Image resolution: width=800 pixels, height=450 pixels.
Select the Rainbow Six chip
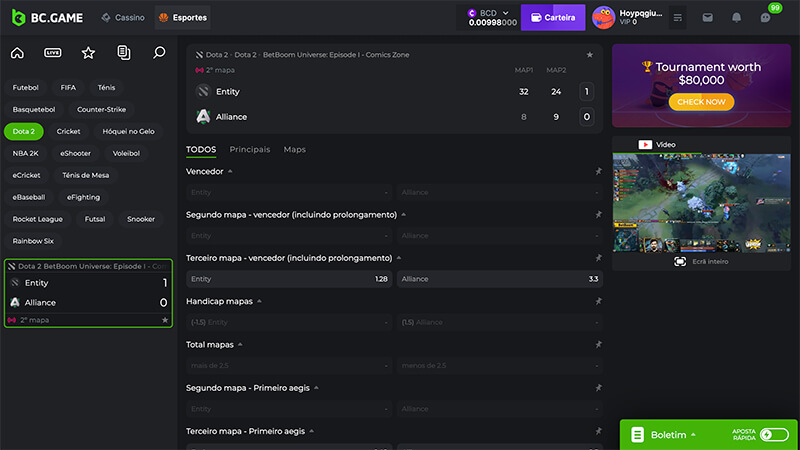tap(33, 241)
